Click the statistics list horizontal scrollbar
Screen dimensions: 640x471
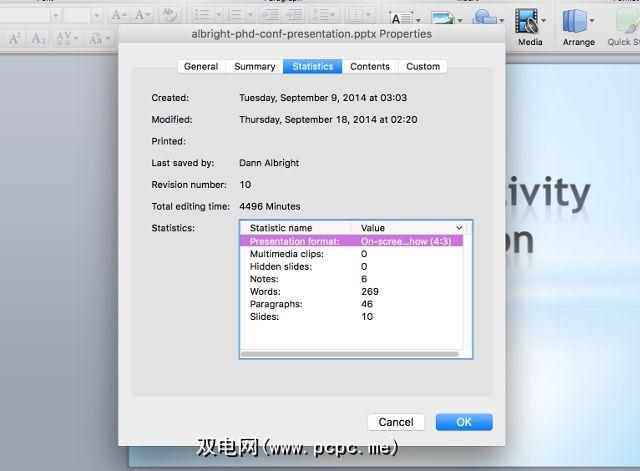tap(349, 354)
